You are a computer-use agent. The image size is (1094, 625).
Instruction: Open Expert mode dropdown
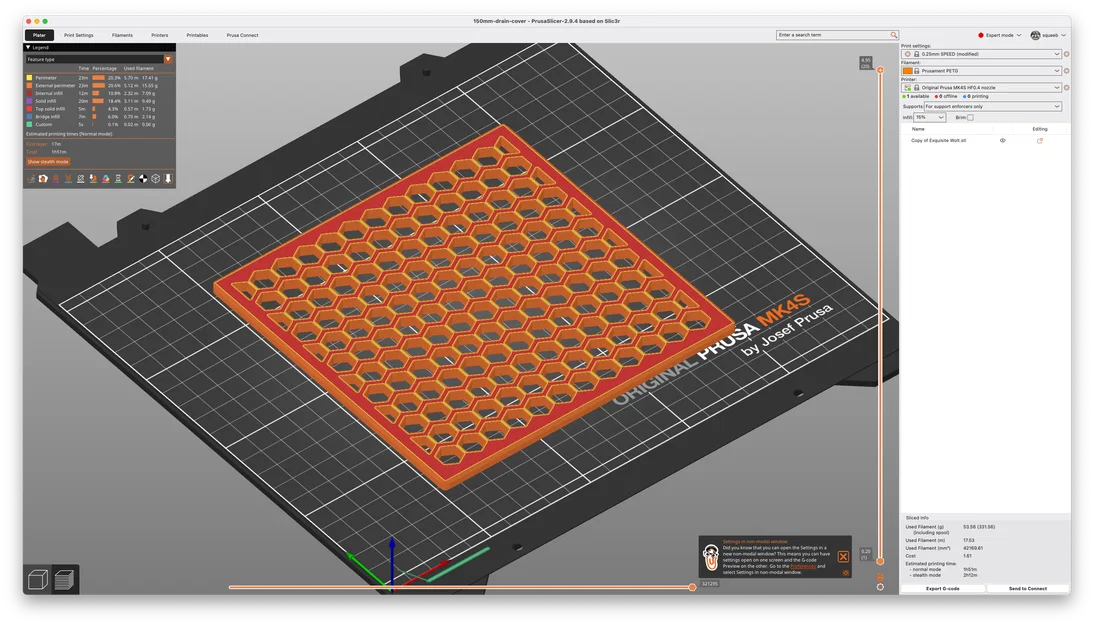[1000, 35]
